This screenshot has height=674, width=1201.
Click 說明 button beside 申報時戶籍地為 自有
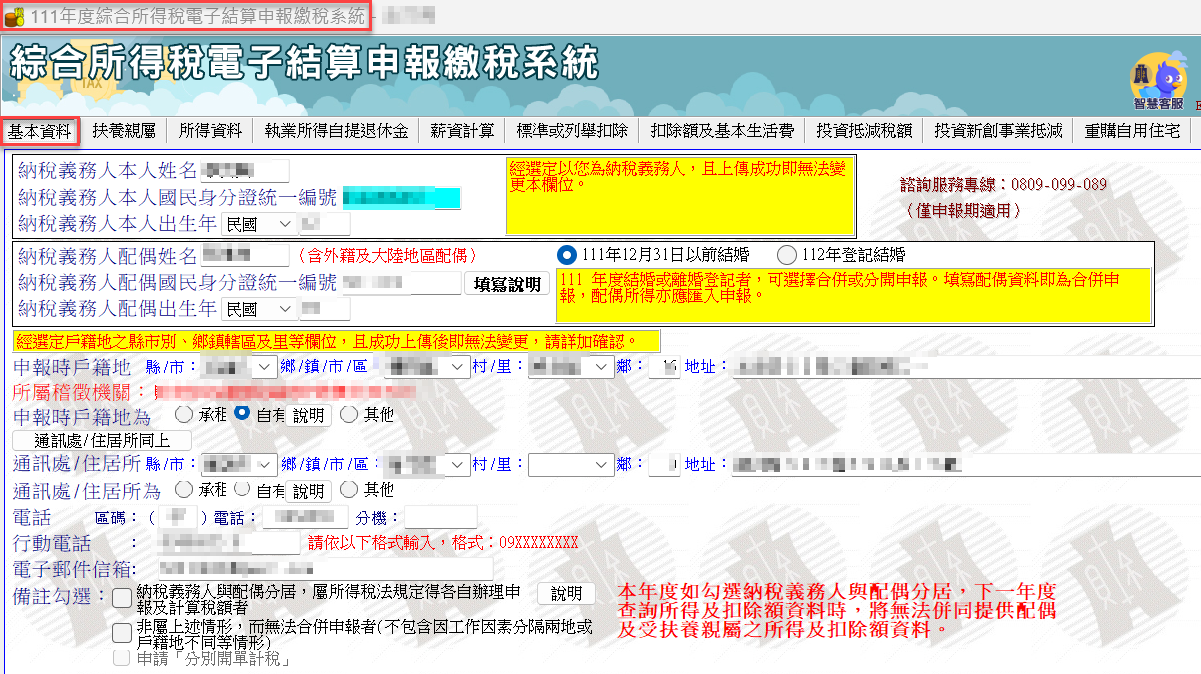click(308, 415)
